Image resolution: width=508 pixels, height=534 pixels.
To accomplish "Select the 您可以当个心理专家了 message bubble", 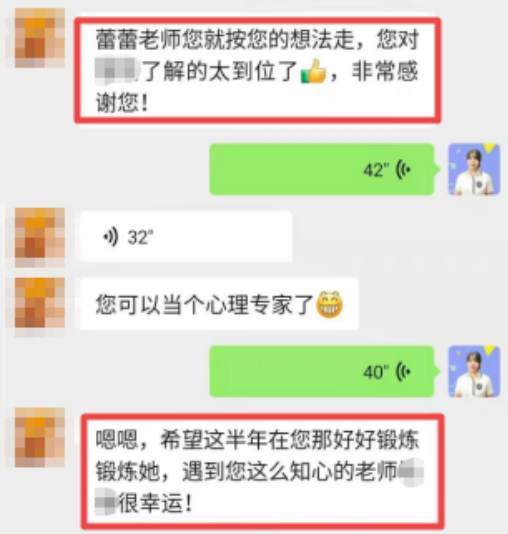I will [x=219, y=304].
